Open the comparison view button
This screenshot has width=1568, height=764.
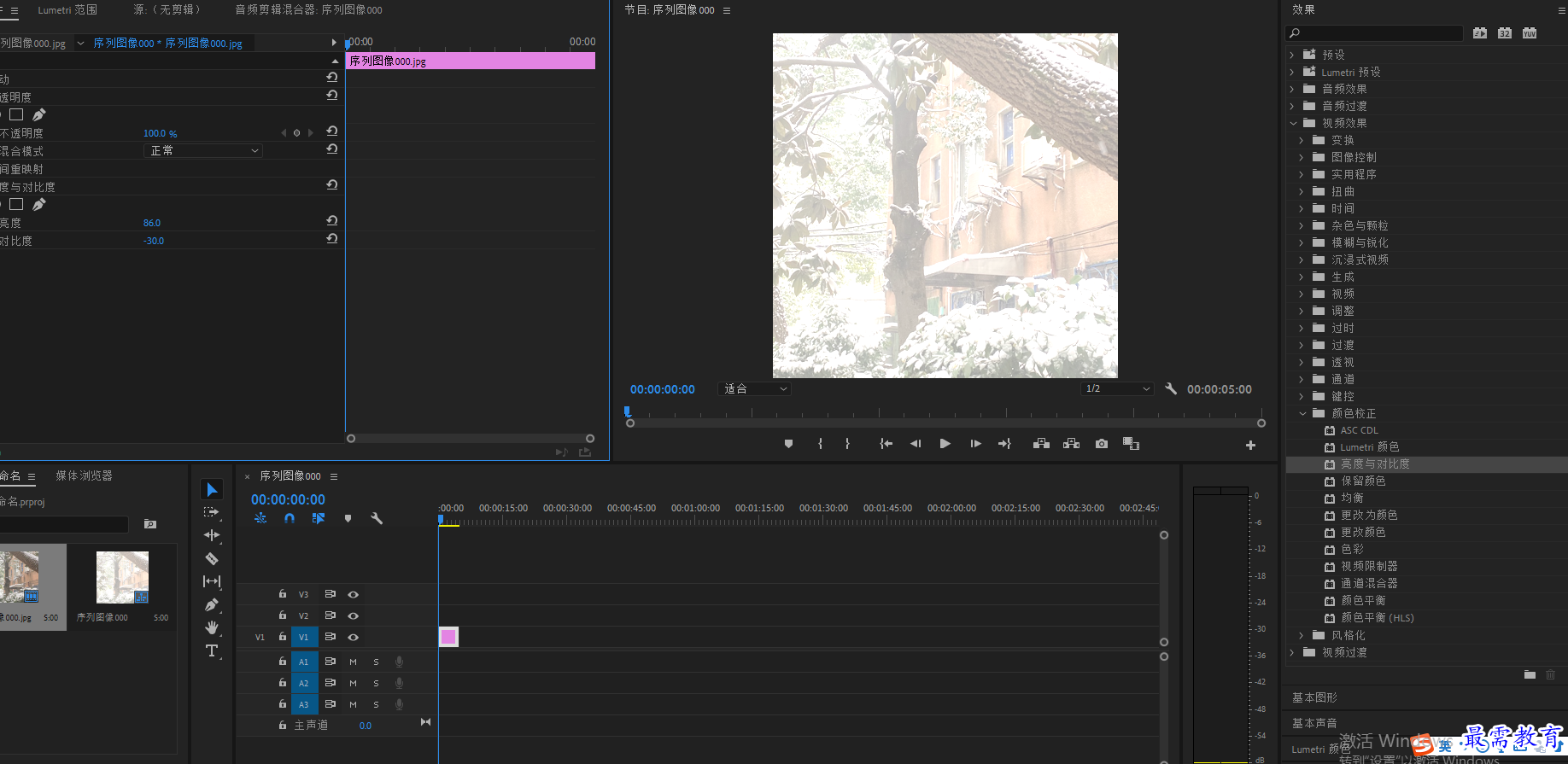click(x=1131, y=444)
